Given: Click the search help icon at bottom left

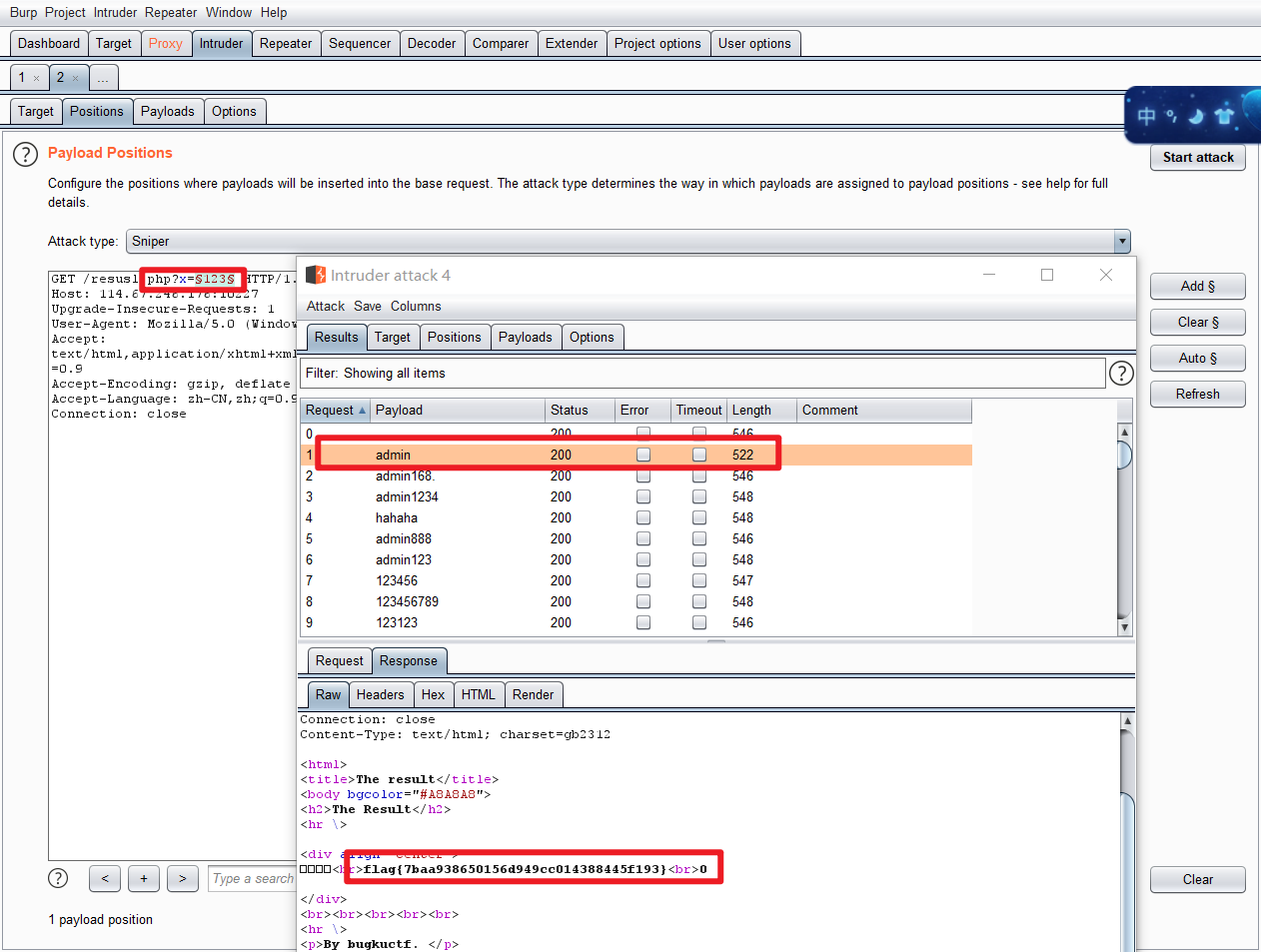Looking at the screenshot, I should pos(59,878).
